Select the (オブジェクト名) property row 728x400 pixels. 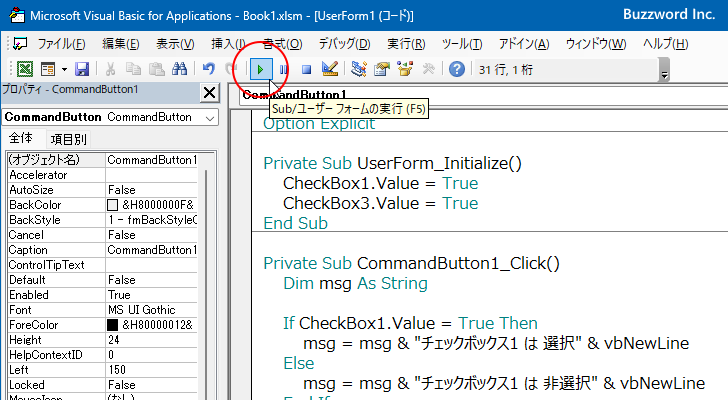pyautogui.click(x=102, y=160)
